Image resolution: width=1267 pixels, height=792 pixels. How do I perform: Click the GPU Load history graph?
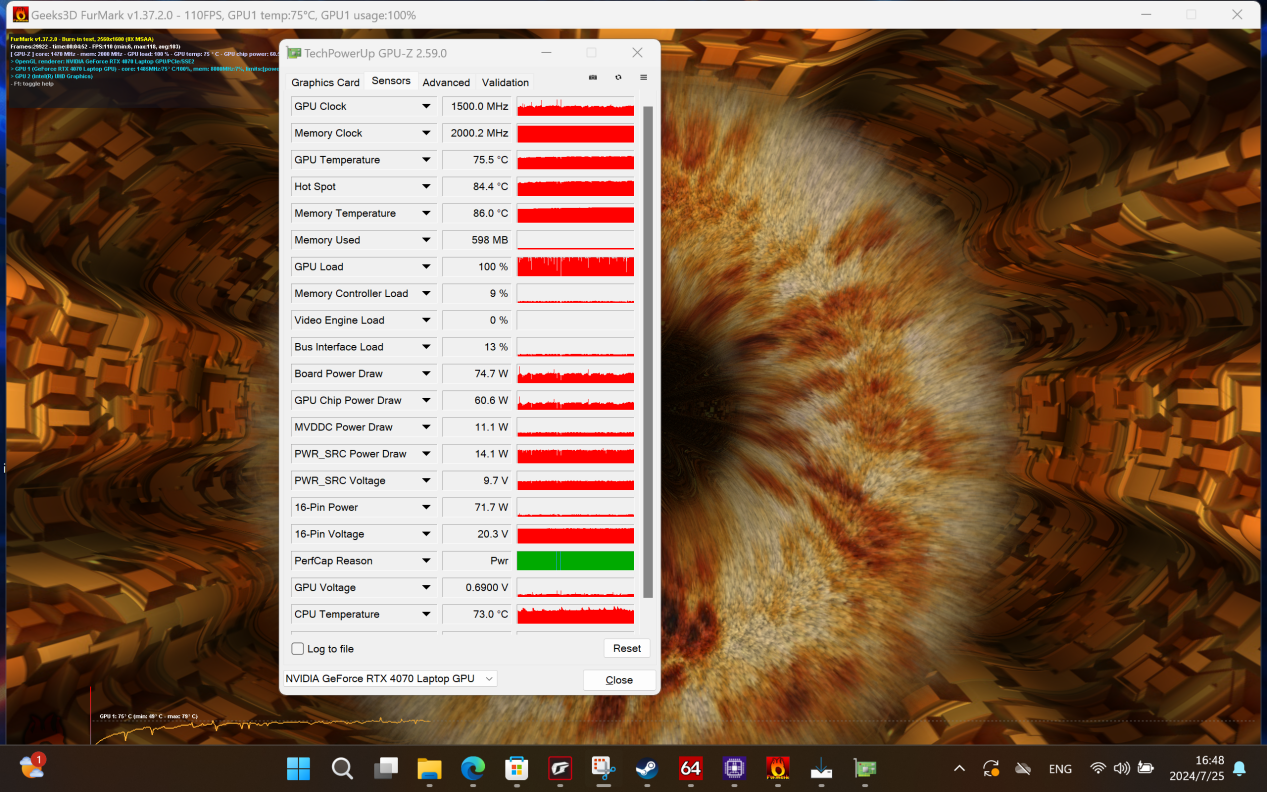tap(575, 267)
